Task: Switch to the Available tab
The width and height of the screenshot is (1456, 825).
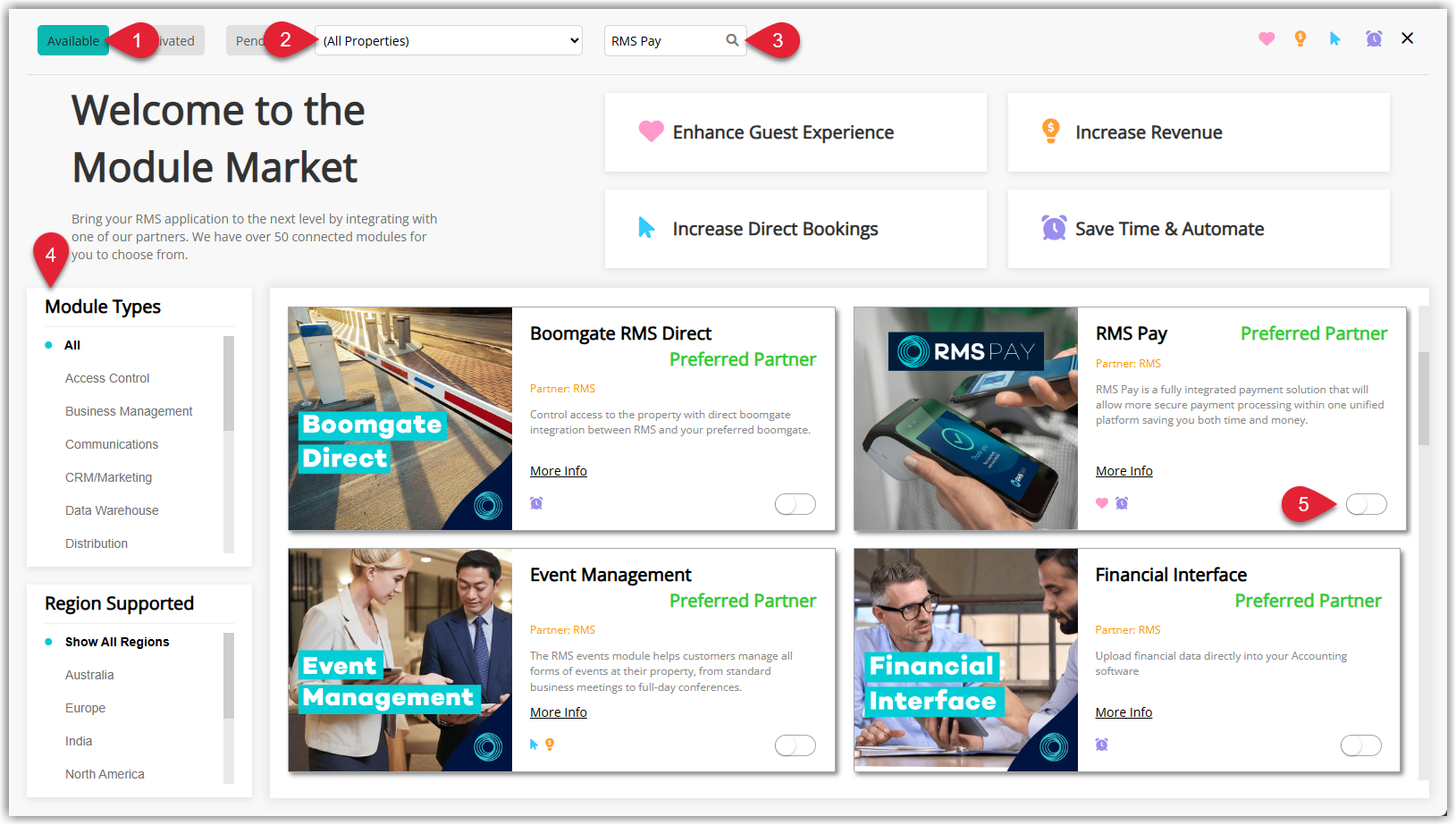Action: coord(73,40)
